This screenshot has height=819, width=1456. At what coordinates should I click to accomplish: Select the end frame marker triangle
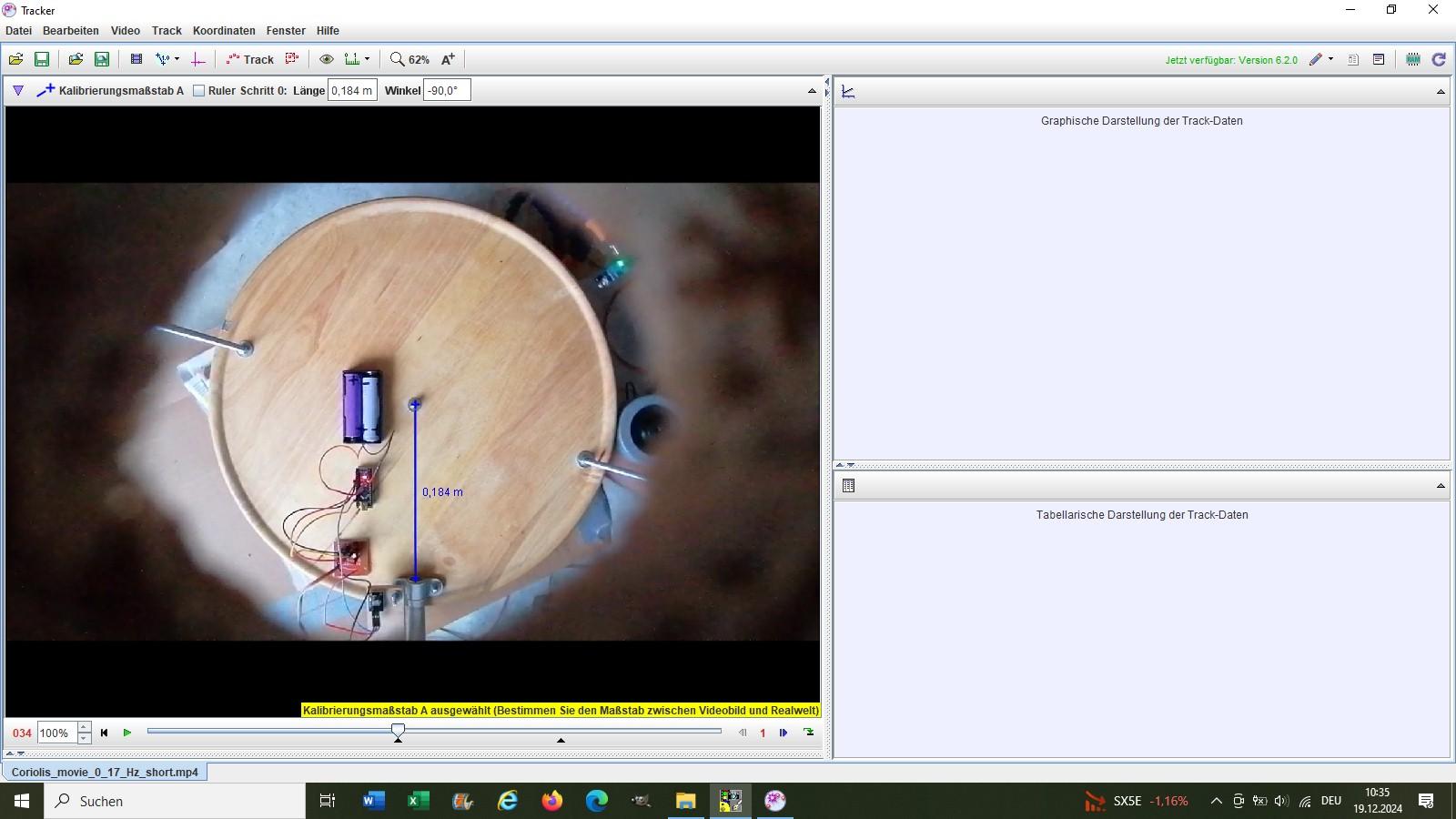561,740
